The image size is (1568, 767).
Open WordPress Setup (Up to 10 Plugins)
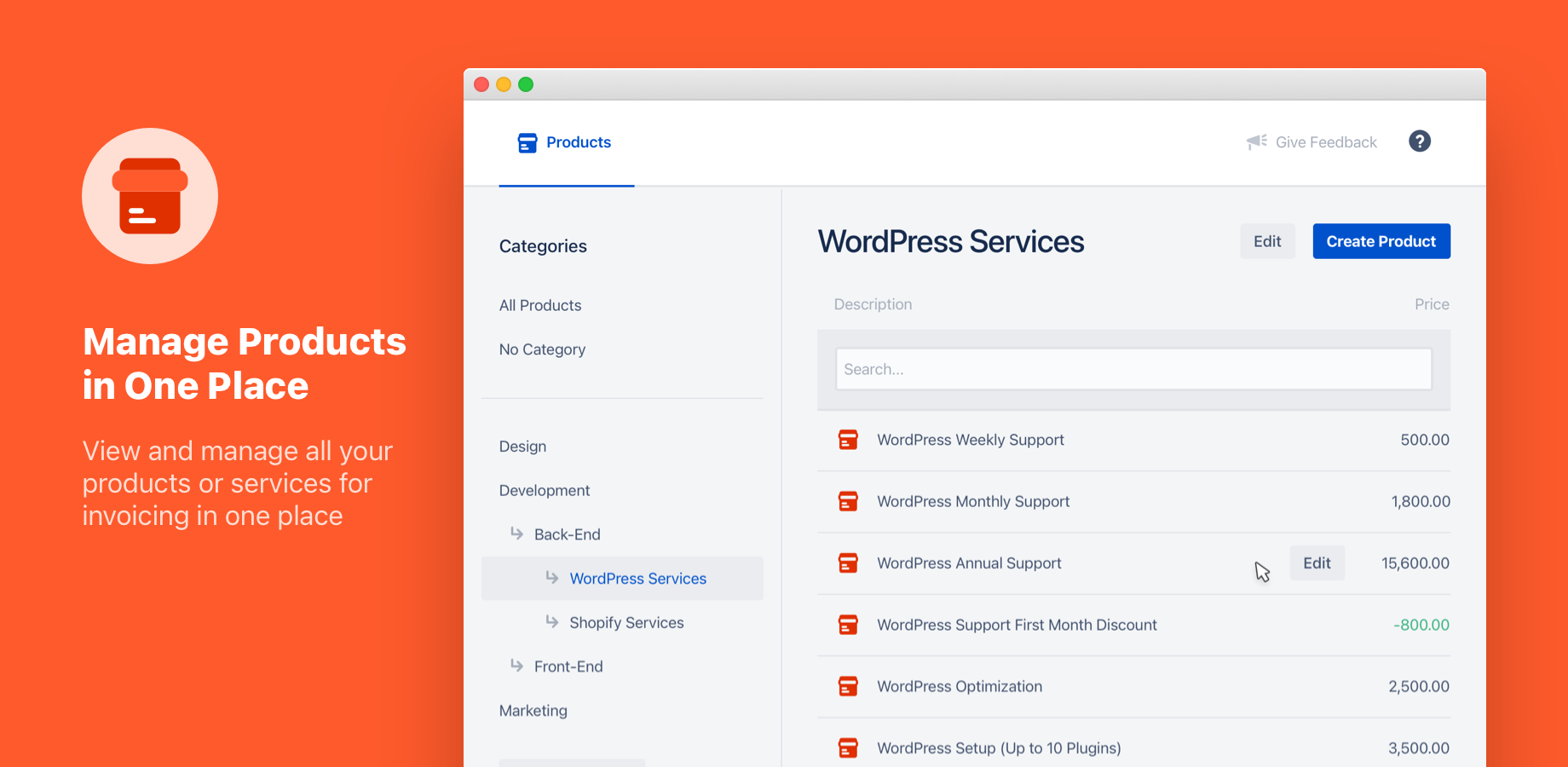[999, 748]
